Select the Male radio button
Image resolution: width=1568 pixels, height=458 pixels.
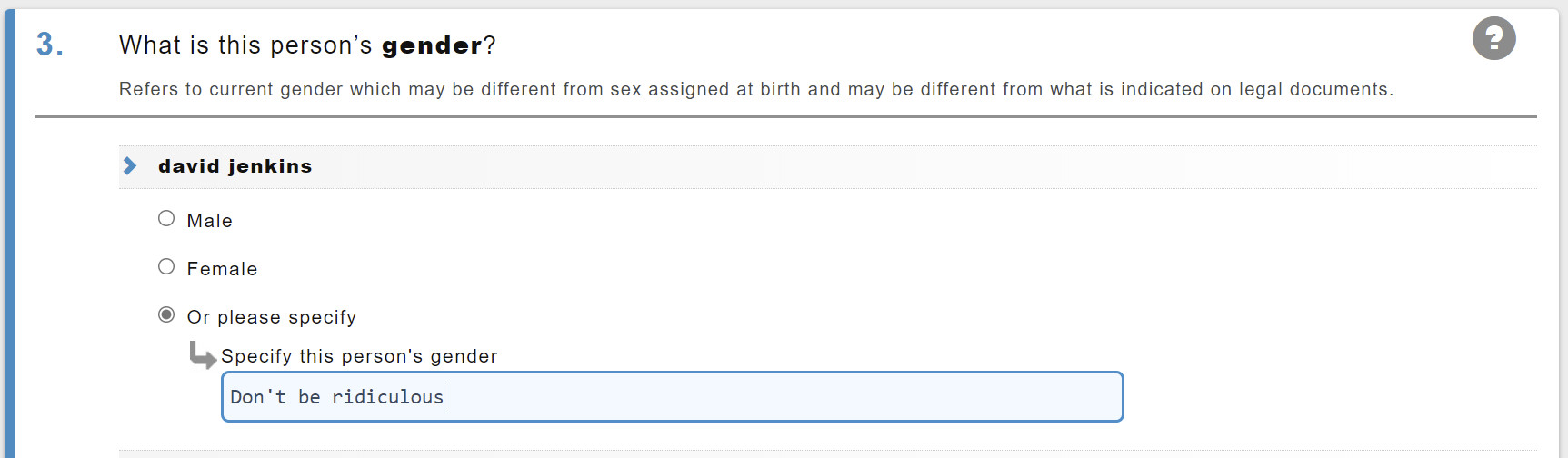[166, 218]
